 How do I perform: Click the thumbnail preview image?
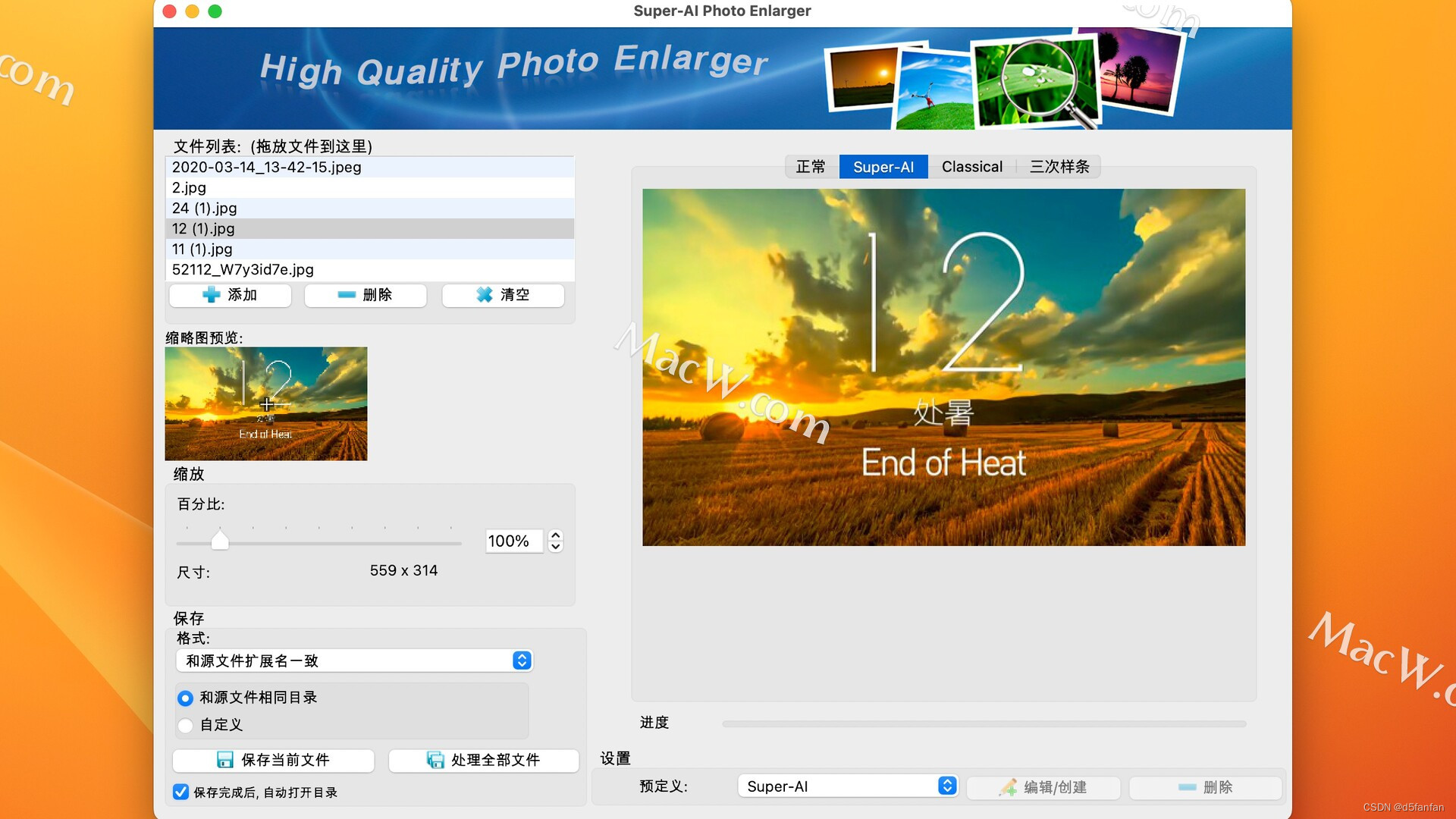click(x=266, y=404)
